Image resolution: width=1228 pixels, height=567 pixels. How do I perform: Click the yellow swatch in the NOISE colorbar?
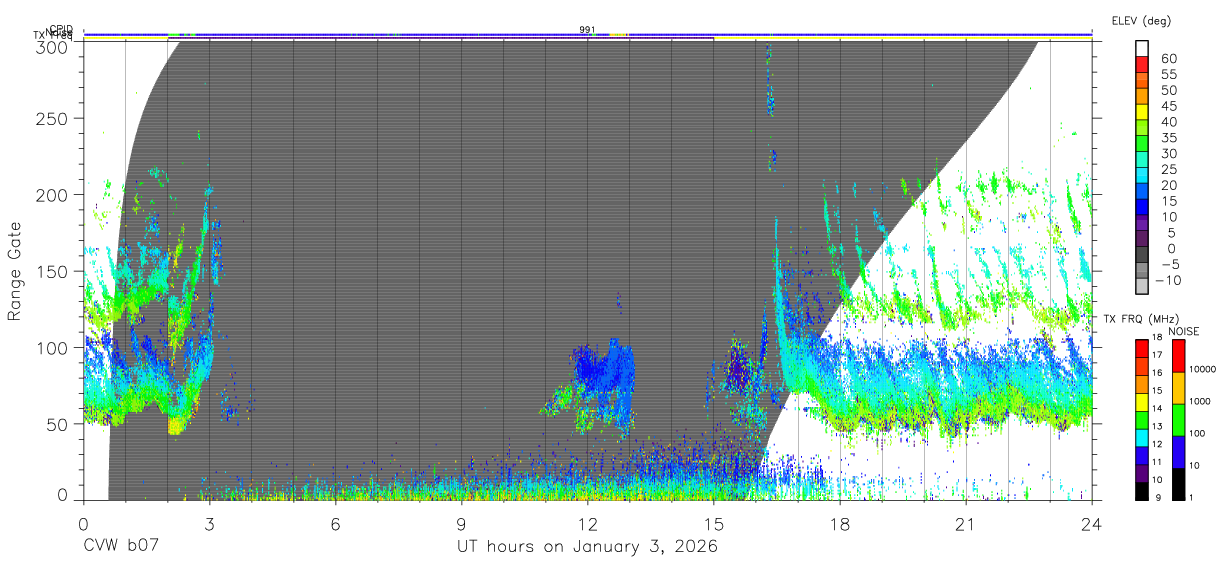pos(1178,388)
